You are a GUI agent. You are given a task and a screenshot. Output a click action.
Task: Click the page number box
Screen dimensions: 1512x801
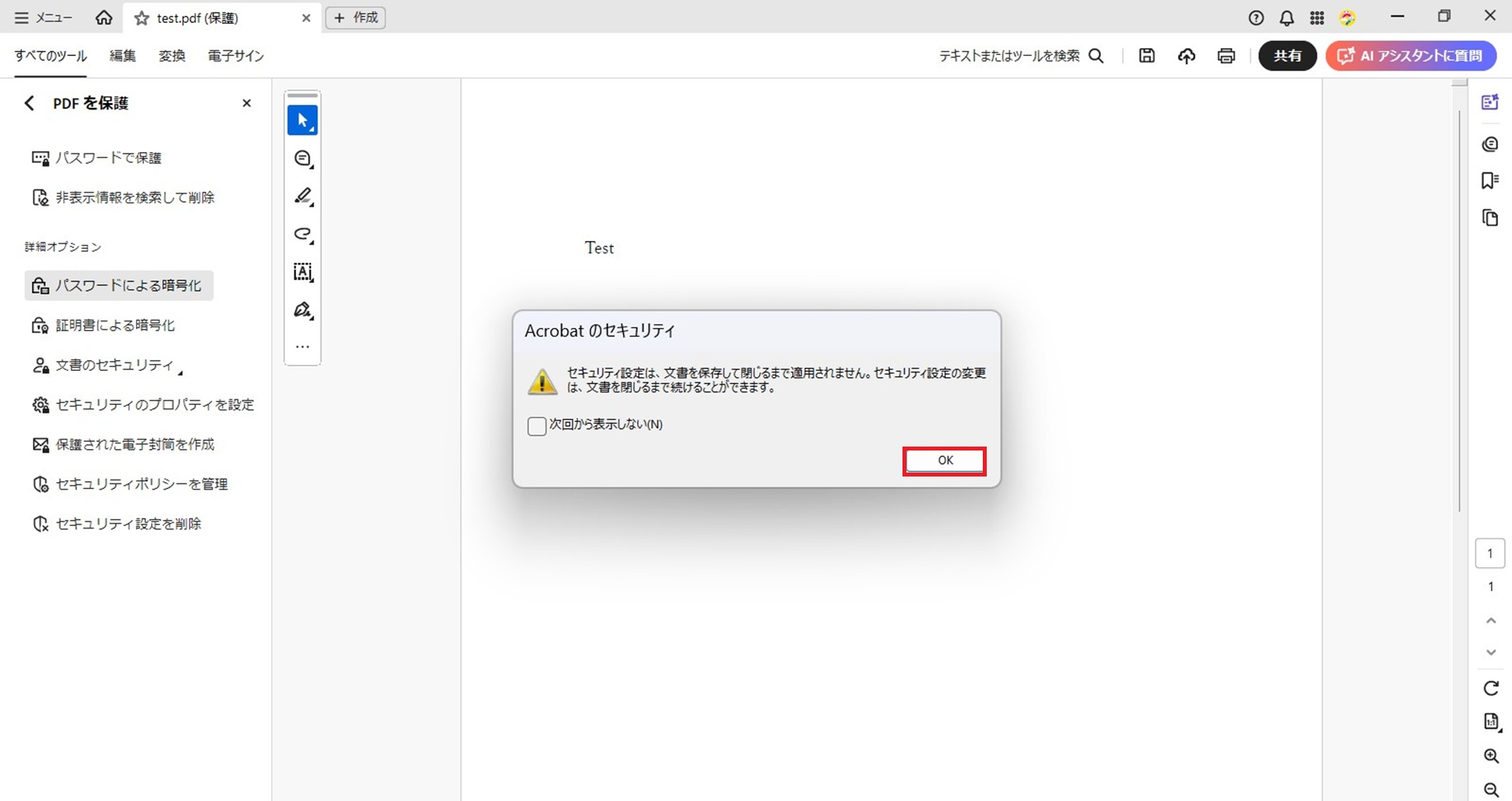pyautogui.click(x=1489, y=554)
